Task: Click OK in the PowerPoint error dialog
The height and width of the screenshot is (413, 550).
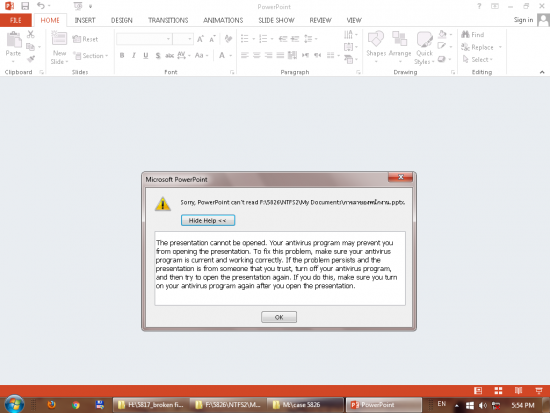Action: click(x=279, y=317)
